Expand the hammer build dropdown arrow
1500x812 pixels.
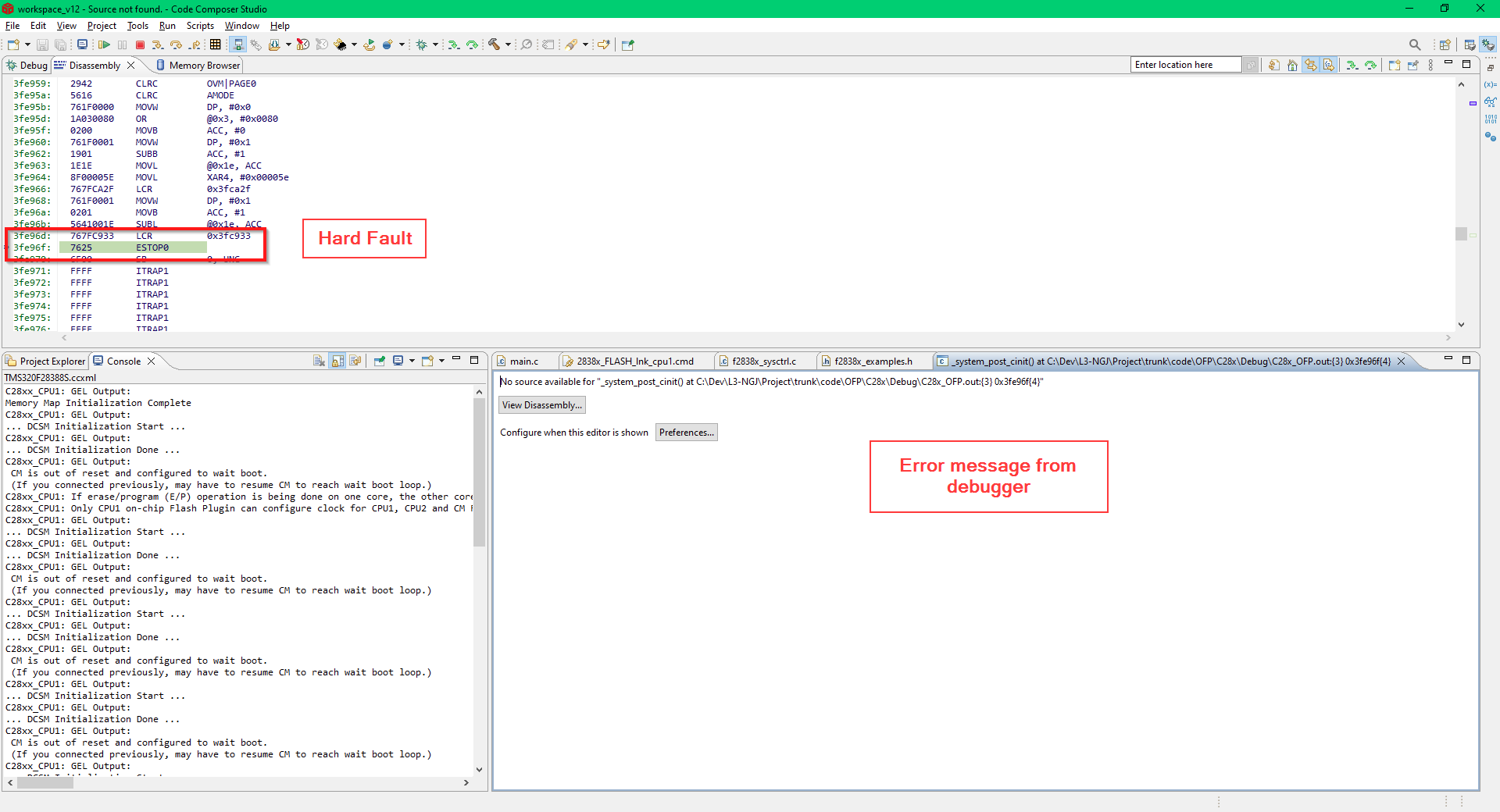[508, 45]
